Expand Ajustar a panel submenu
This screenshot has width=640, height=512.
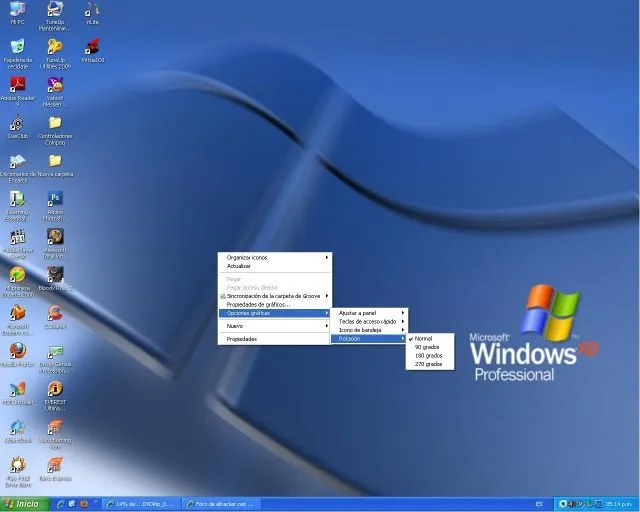pyautogui.click(x=369, y=313)
